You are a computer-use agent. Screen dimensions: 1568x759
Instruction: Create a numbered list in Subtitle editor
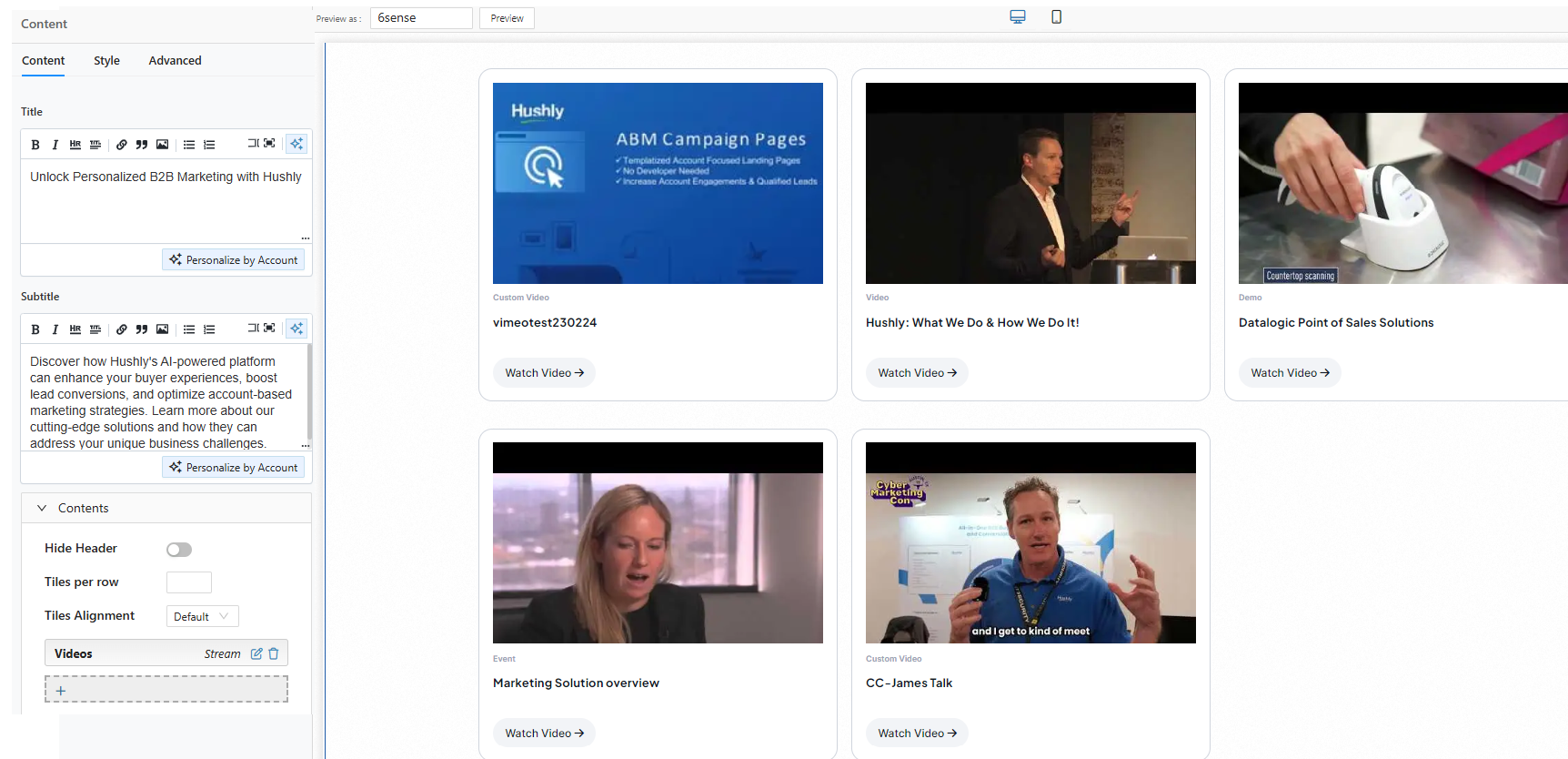[x=209, y=329]
